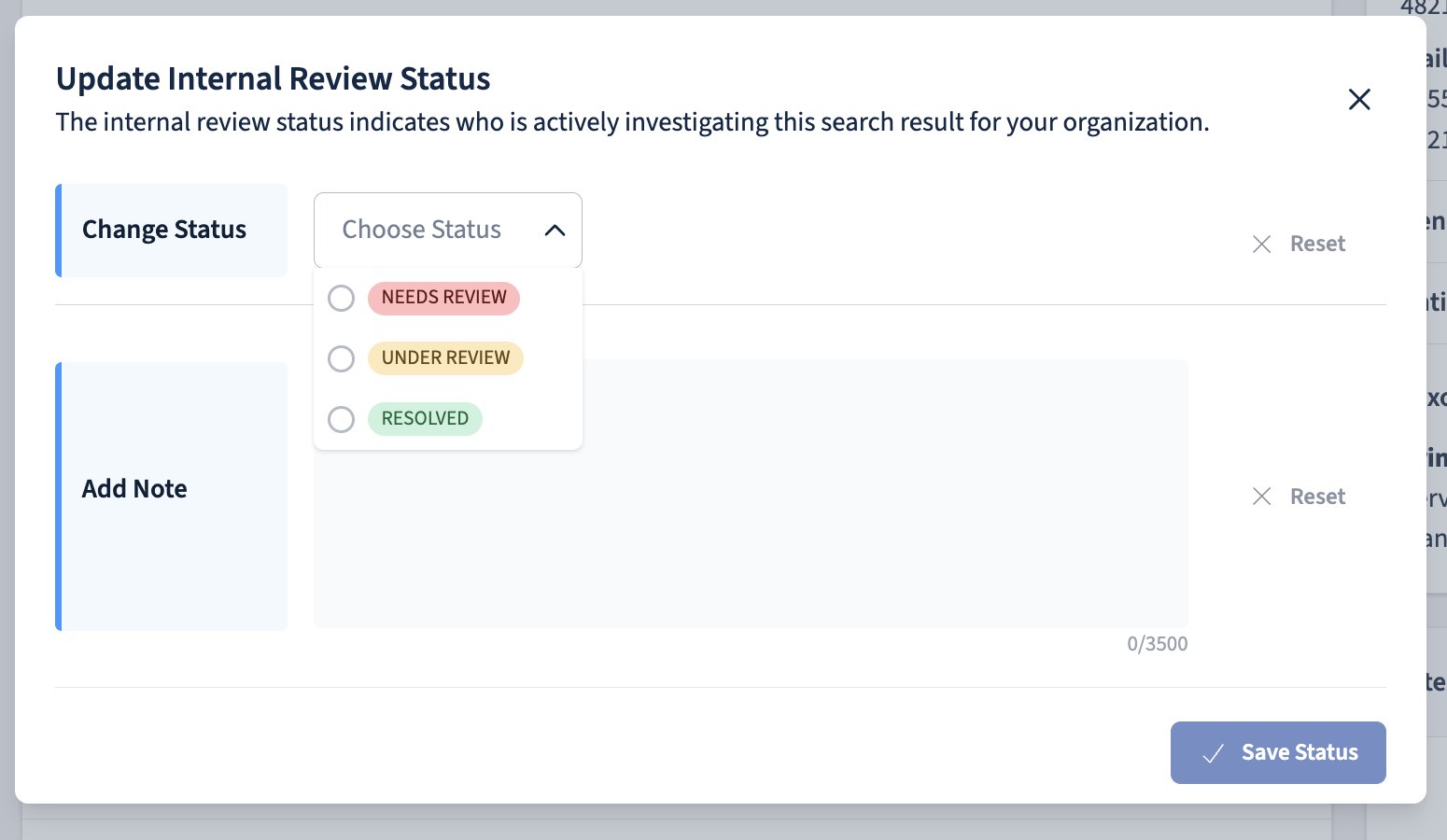The image size is (1447, 840).
Task: Pick the UNDER REVIEW status badge
Action: pos(445,358)
